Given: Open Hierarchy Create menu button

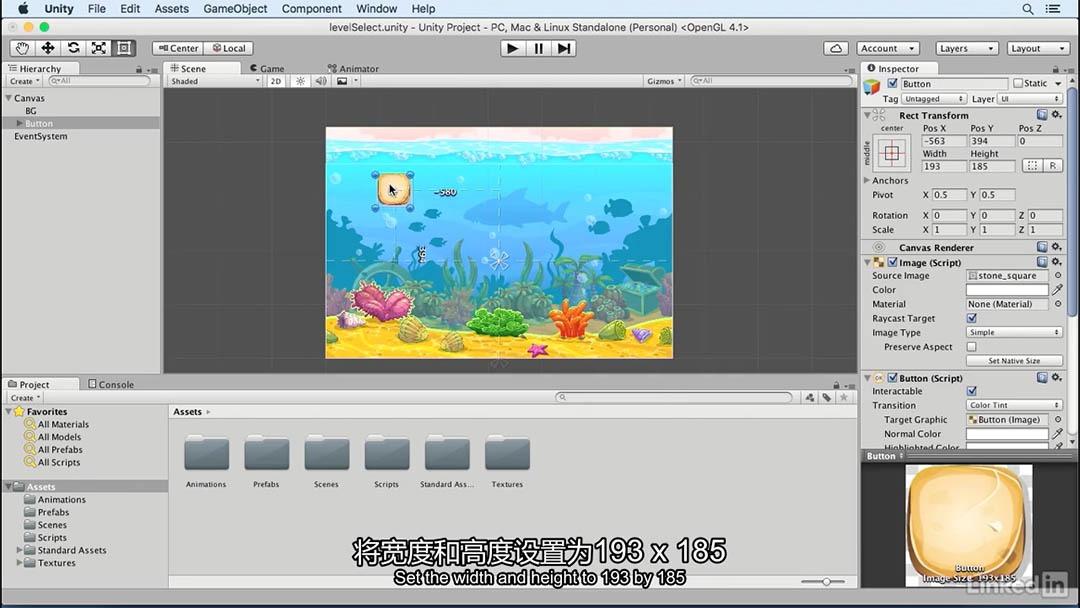Looking at the screenshot, I should tap(25, 81).
